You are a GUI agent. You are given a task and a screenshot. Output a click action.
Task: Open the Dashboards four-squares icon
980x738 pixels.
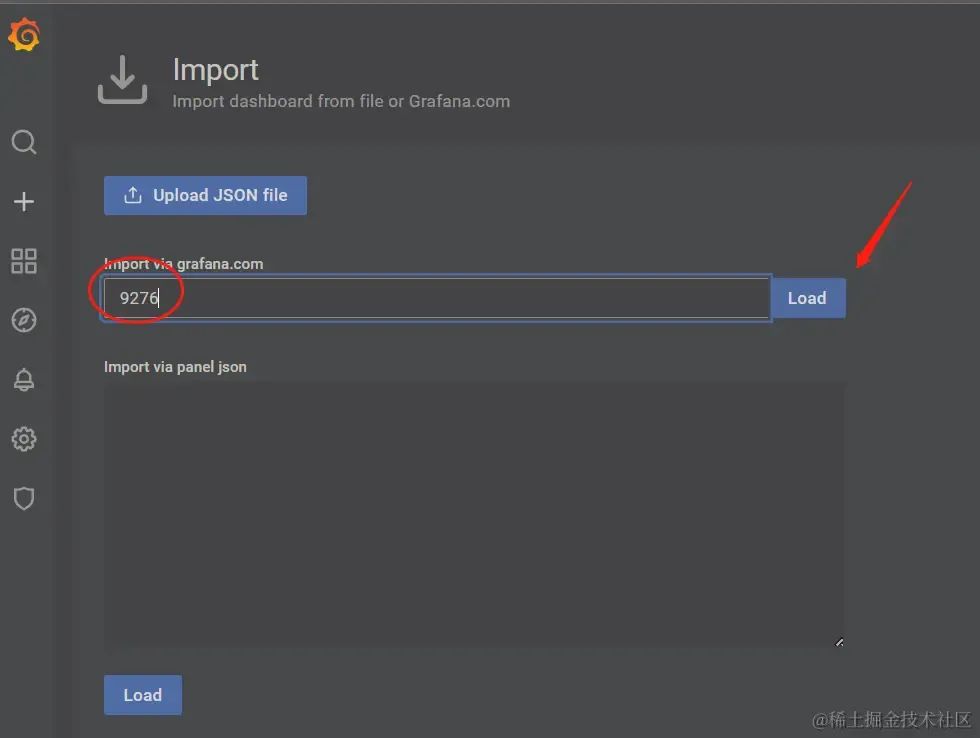pos(24,261)
